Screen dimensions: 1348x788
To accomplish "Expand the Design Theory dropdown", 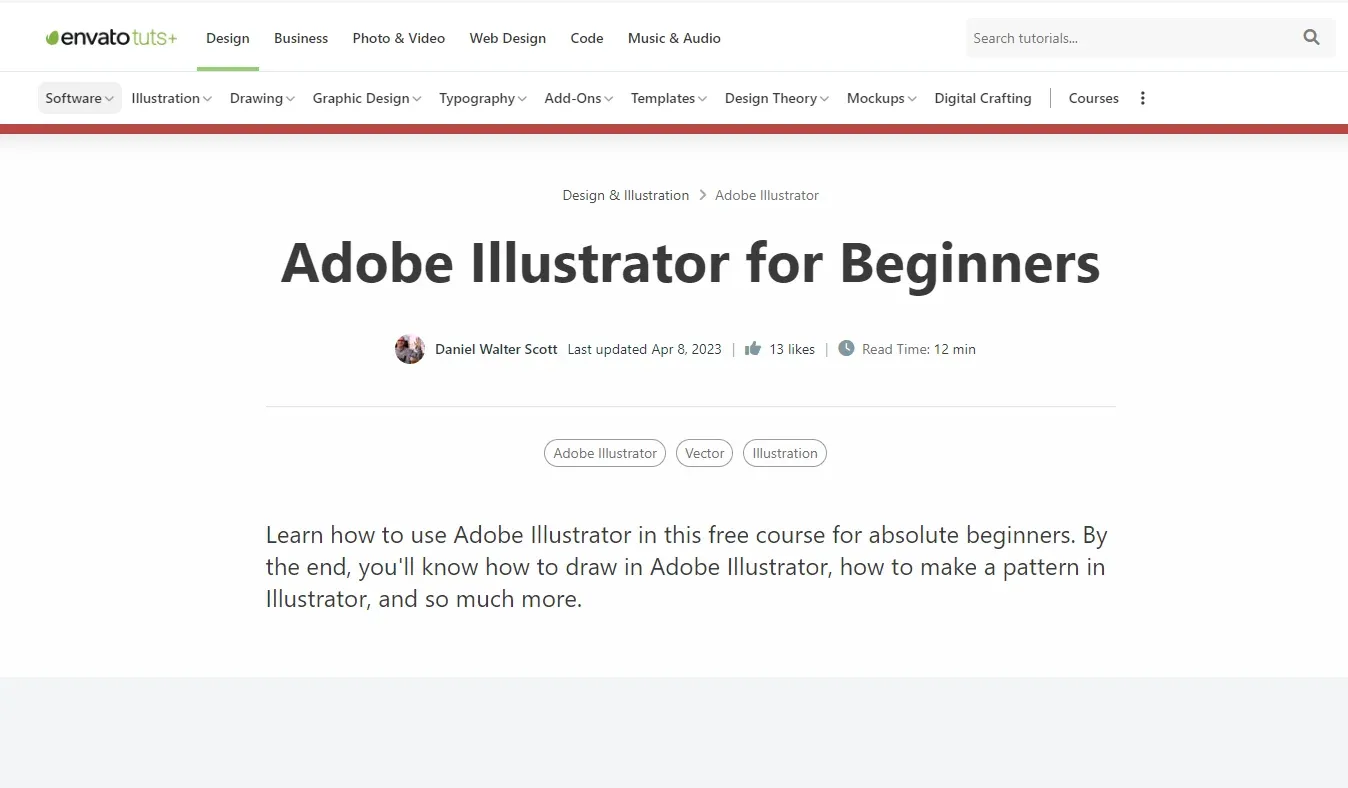I will [x=777, y=98].
